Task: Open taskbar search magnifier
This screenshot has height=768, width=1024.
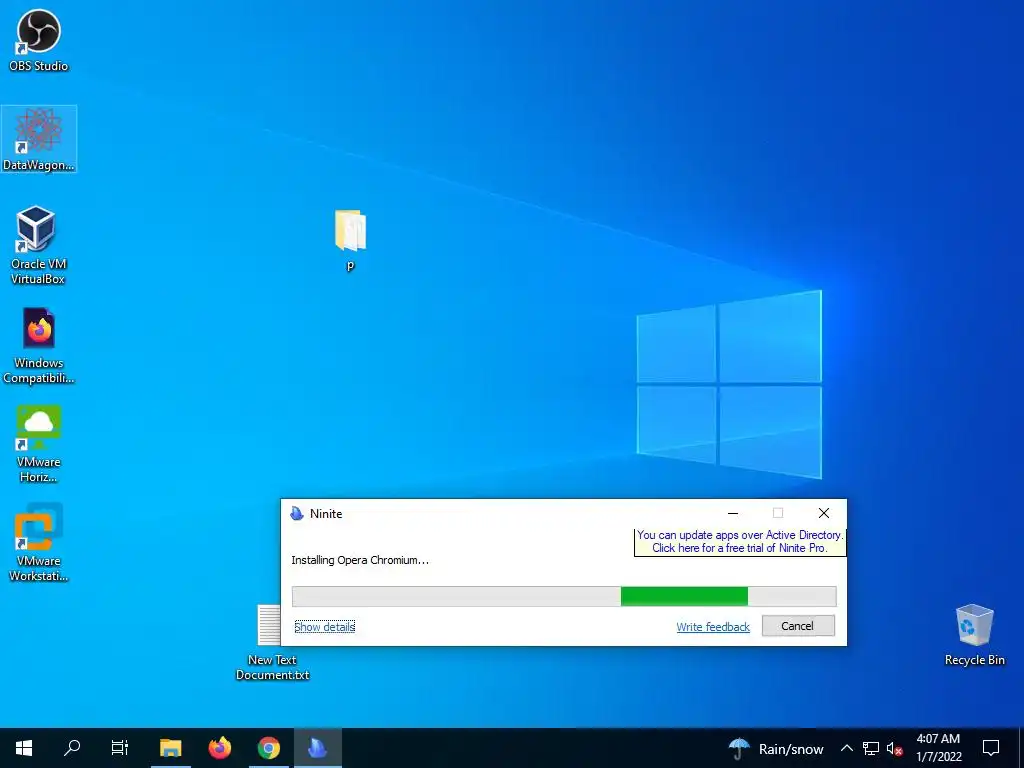Action: pos(72,748)
